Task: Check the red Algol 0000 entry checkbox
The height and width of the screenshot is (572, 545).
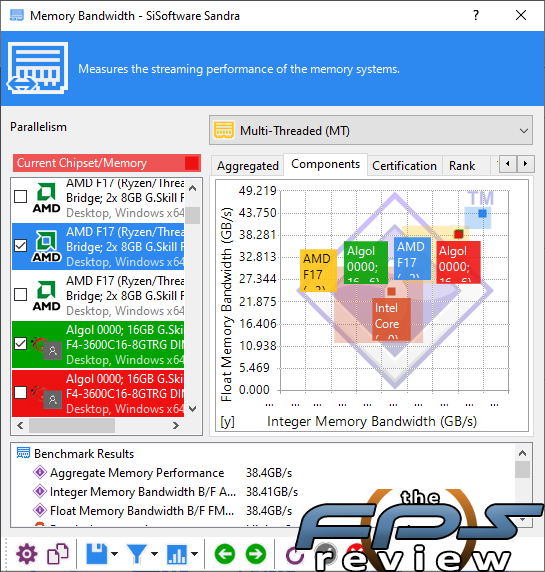Action: [x=20, y=393]
